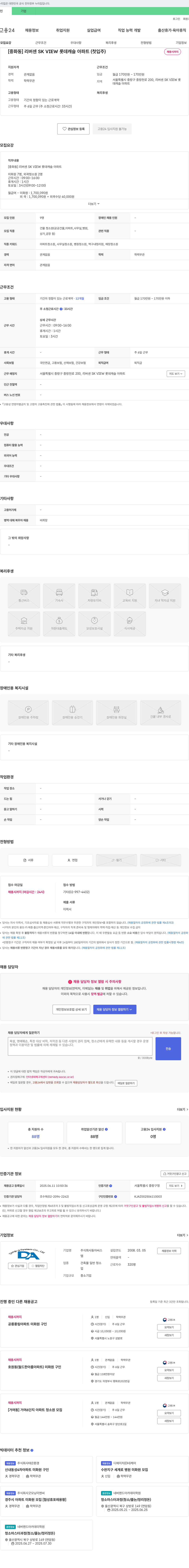Click 개인정보보호법 상세 보기 button
Image resolution: width=189 pixels, height=1568 pixels.
(x=71, y=1009)
